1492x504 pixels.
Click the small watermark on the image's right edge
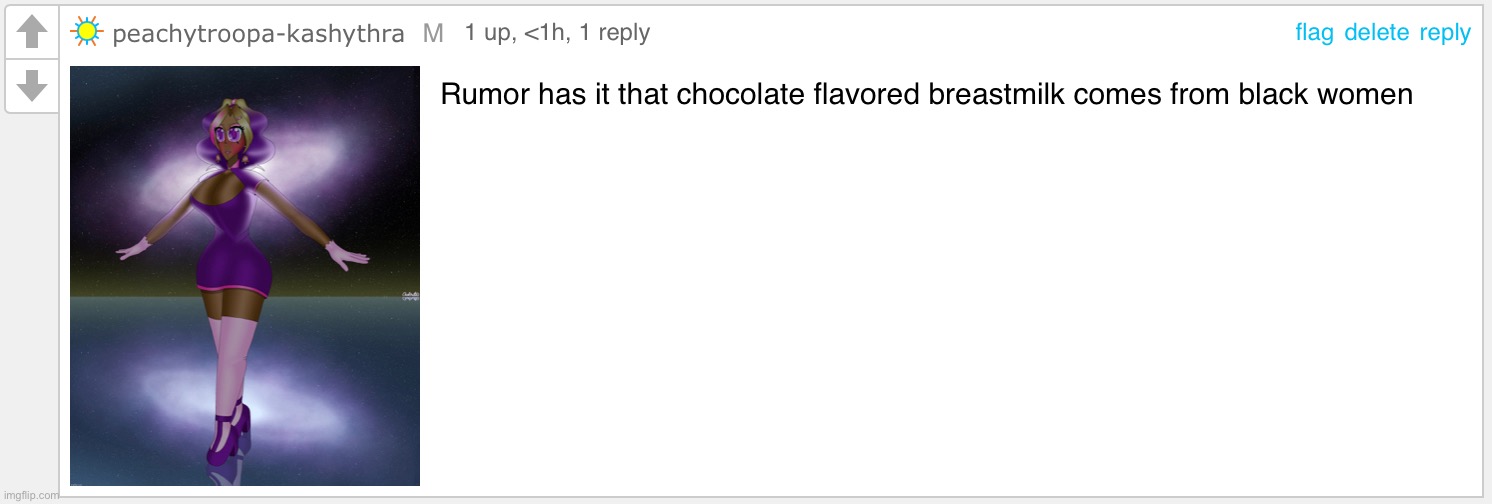409,295
